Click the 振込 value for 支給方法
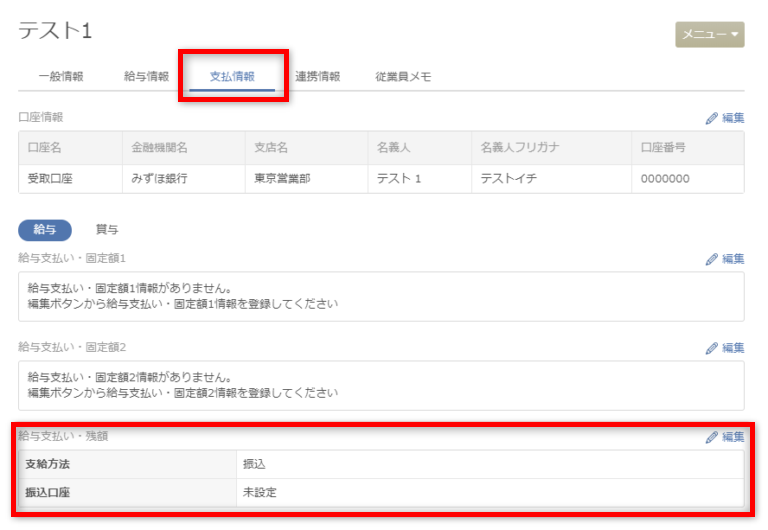 pyautogui.click(x=254, y=464)
